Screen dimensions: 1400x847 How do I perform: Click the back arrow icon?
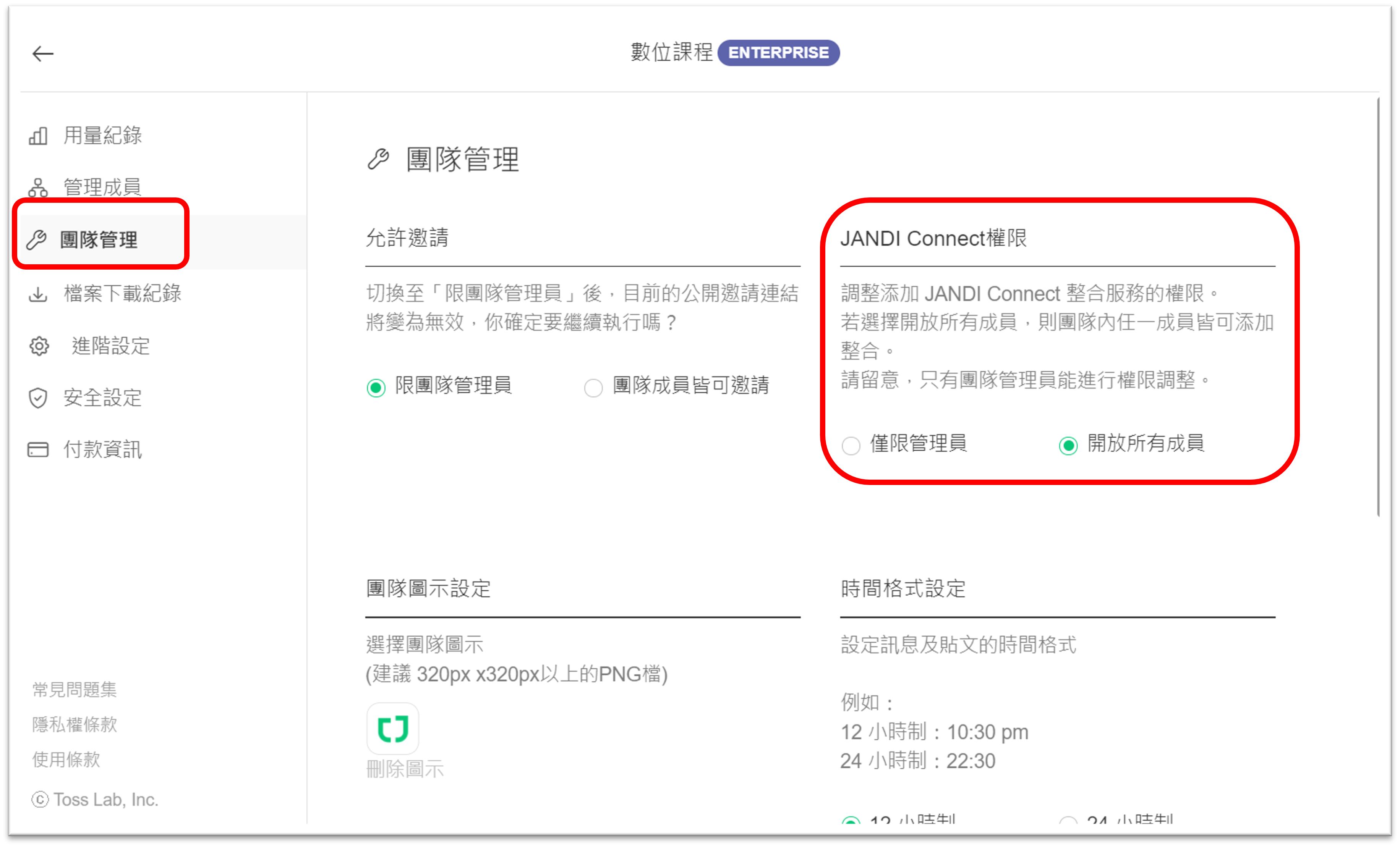coord(43,54)
